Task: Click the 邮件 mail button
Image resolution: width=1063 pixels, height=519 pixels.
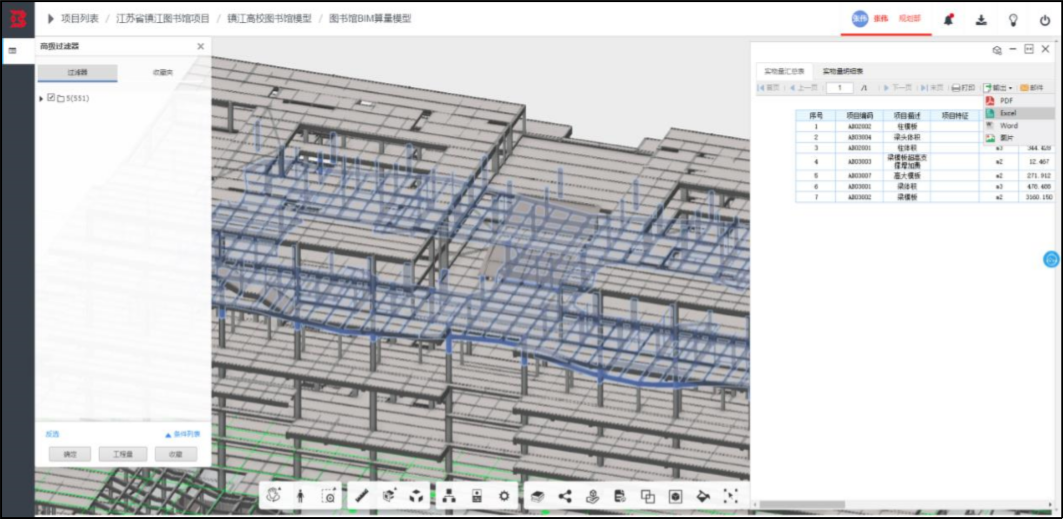Action: [1032, 87]
